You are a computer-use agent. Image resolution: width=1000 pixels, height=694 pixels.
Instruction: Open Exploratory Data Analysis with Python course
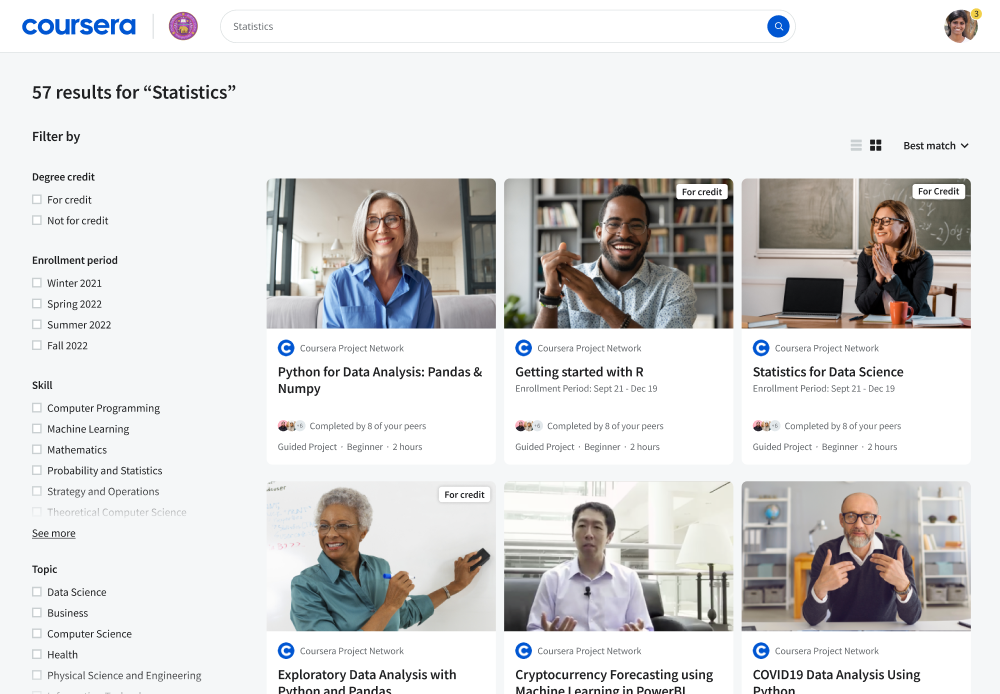pos(367,681)
